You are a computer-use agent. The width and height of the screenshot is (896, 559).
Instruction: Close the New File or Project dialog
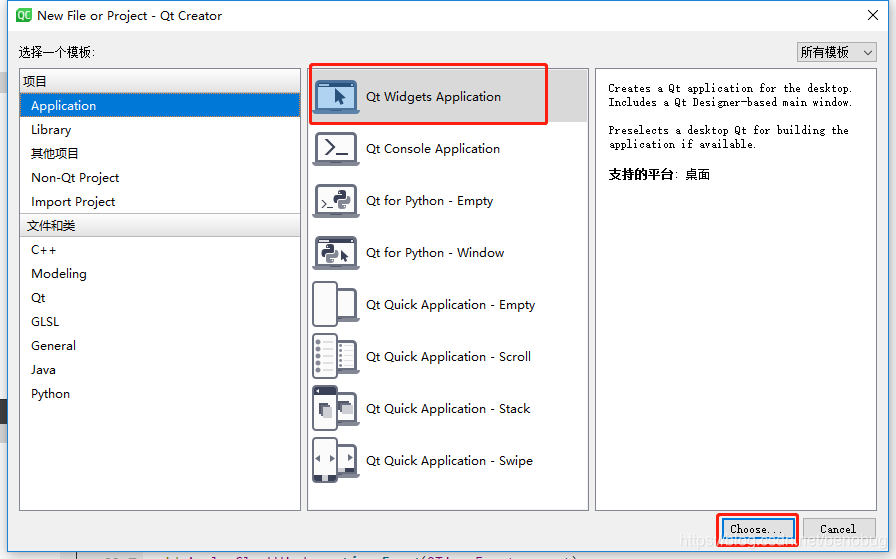(873, 15)
